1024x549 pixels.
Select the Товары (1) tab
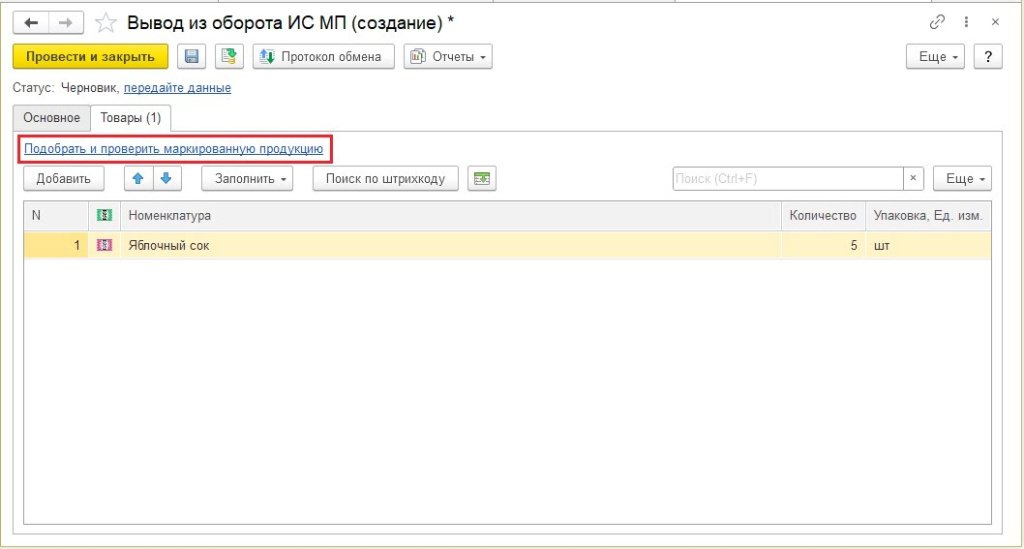(130, 118)
